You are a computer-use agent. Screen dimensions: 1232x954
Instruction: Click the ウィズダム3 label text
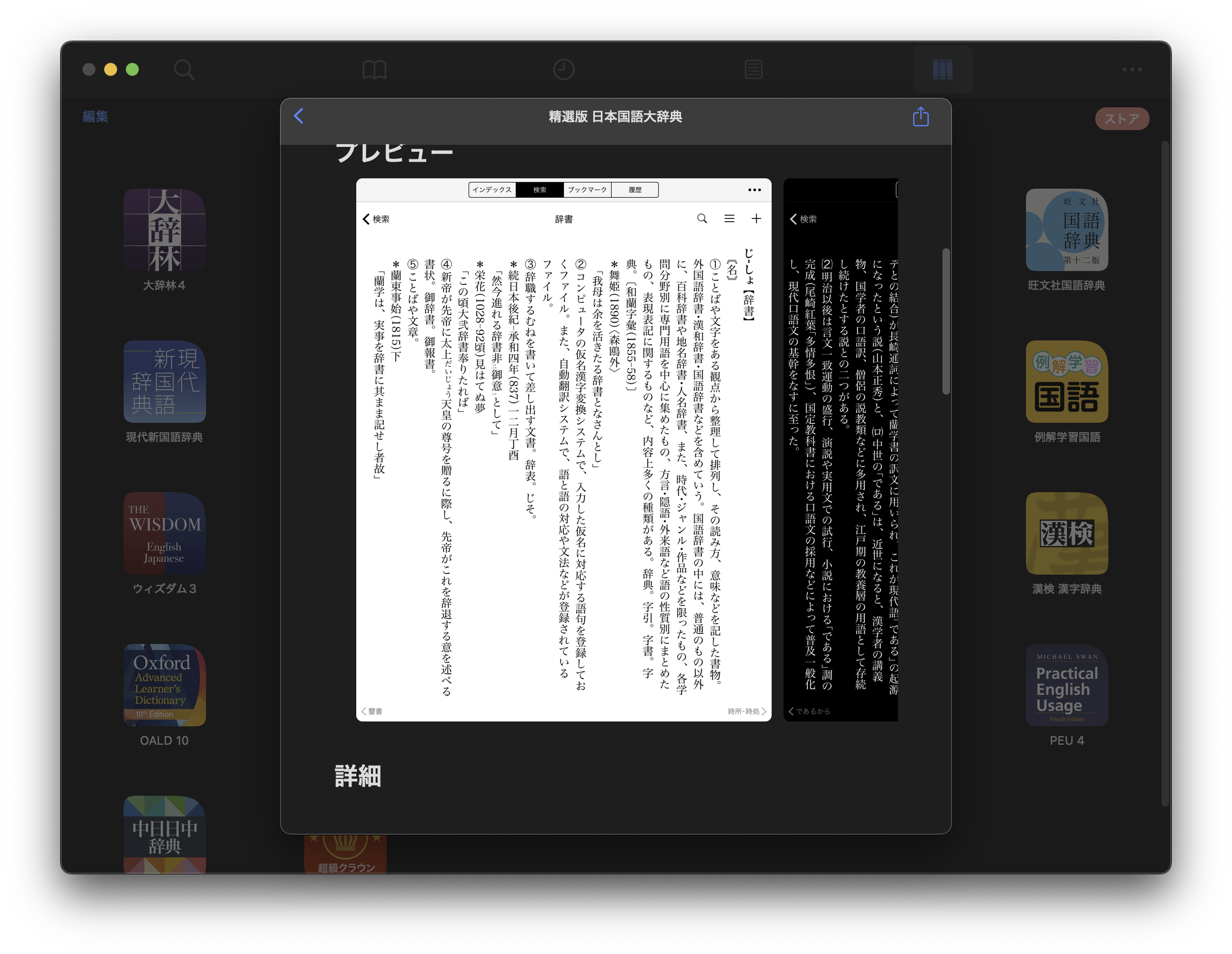164,589
